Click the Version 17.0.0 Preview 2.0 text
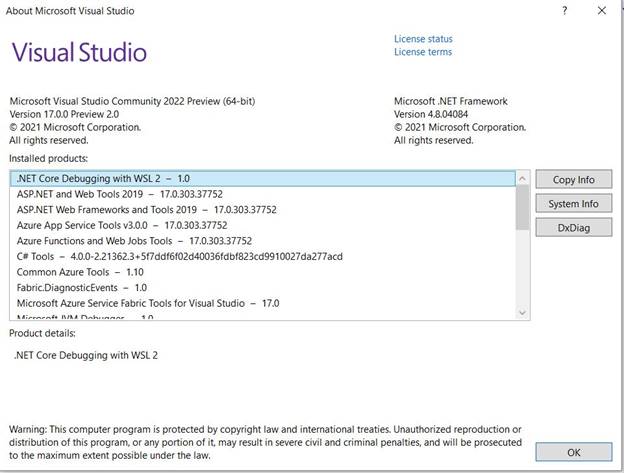Screen dimensions: 624x473 click(x=64, y=114)
